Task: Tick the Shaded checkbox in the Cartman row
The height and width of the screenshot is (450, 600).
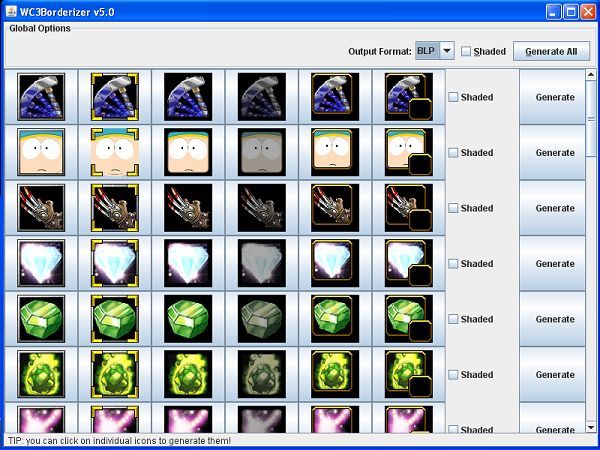Action: click(453, 153)
